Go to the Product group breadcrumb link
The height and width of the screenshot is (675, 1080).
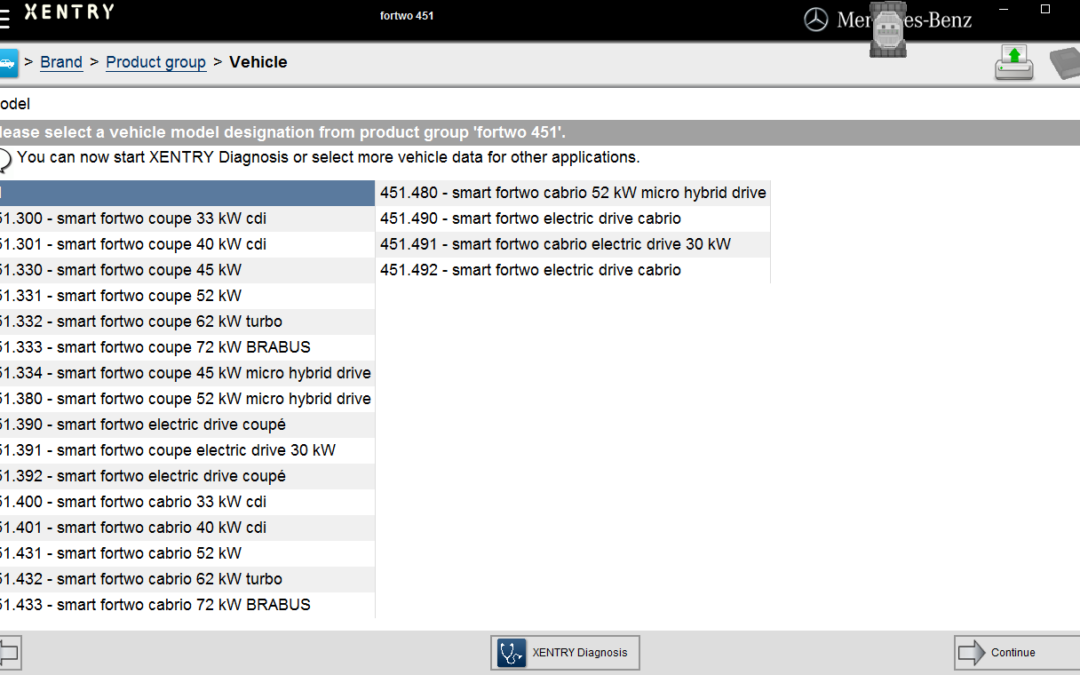[x=156, y=62]
